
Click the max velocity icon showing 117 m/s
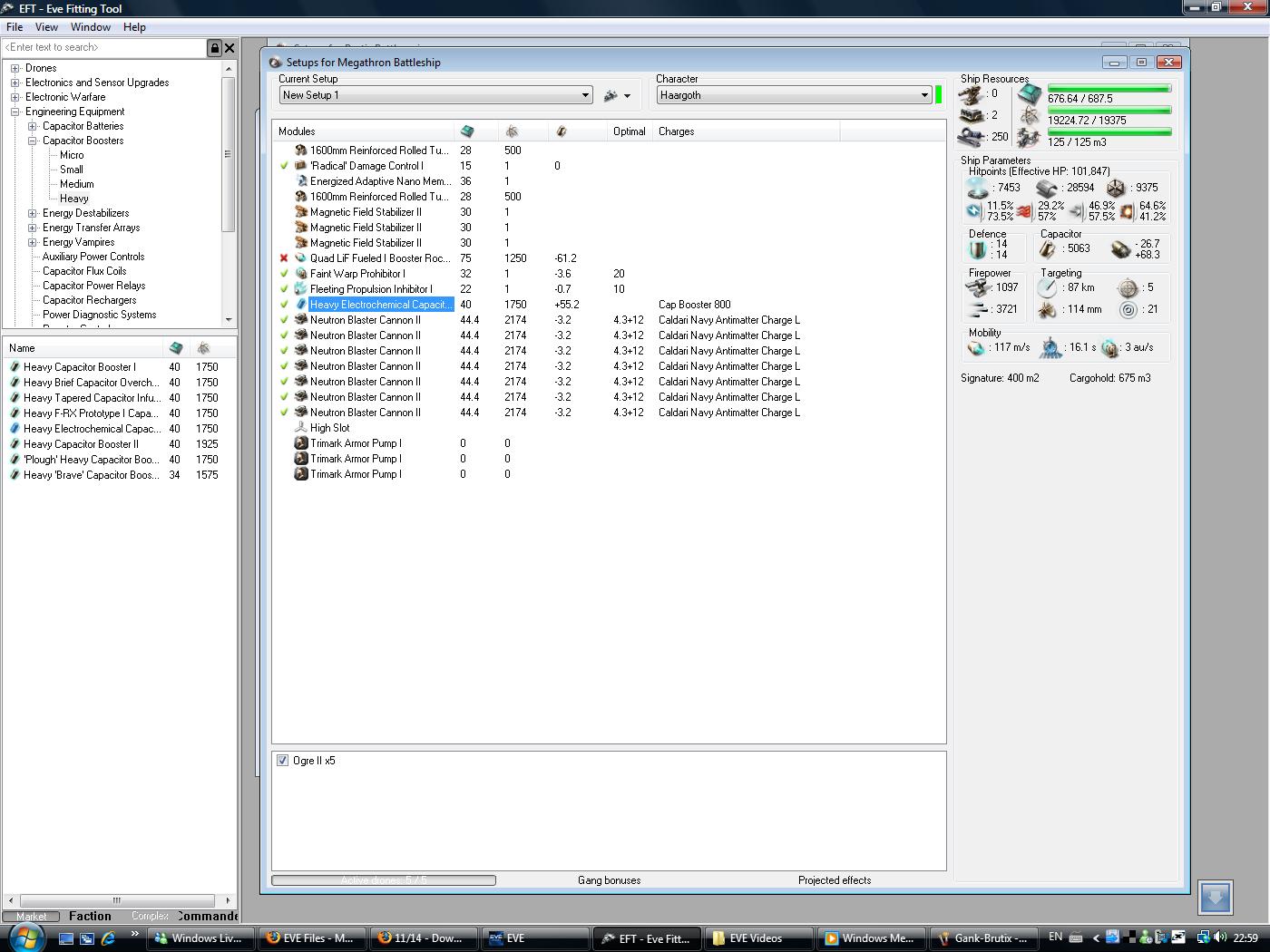tap(976, 347)
